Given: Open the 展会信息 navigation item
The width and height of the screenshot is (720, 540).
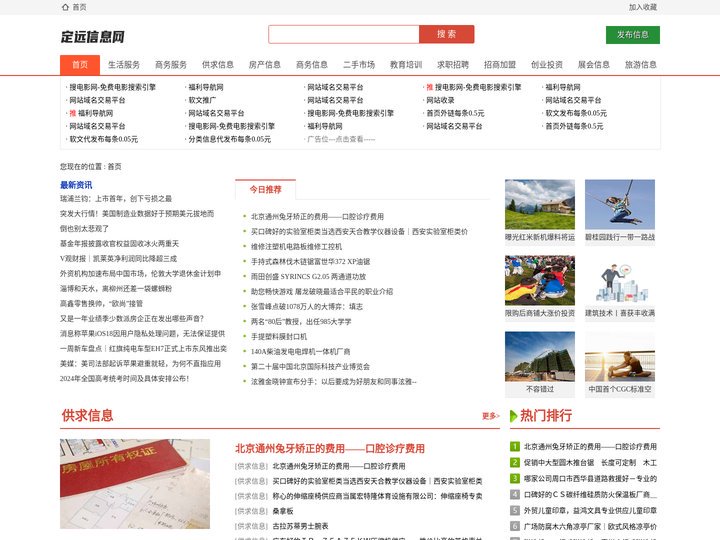Looking at the screenshot, I should [x=594, y=65].
